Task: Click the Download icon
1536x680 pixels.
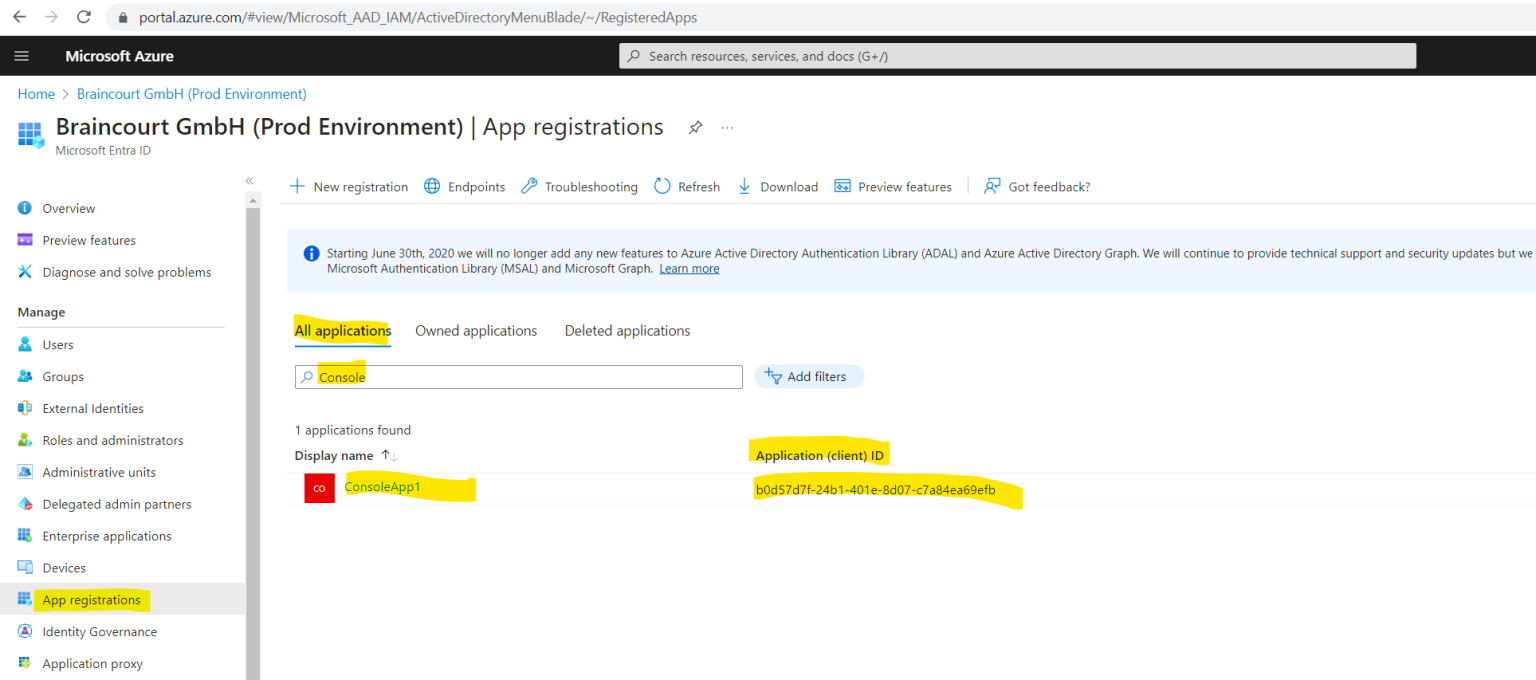Action: click(778, 186)
